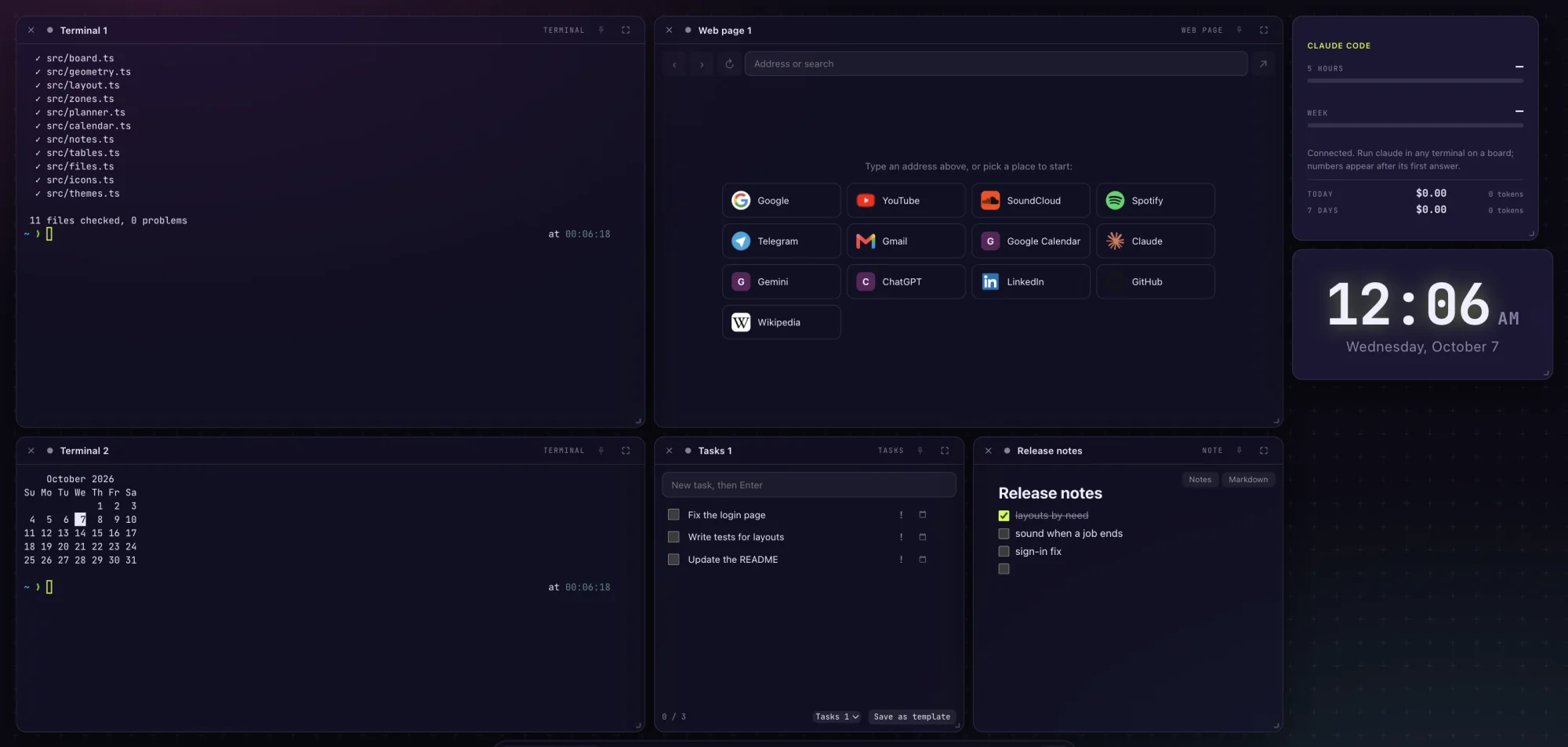Check off Fix the login page task
This screenshot has width=1568, height=747.
pos(673,515)
